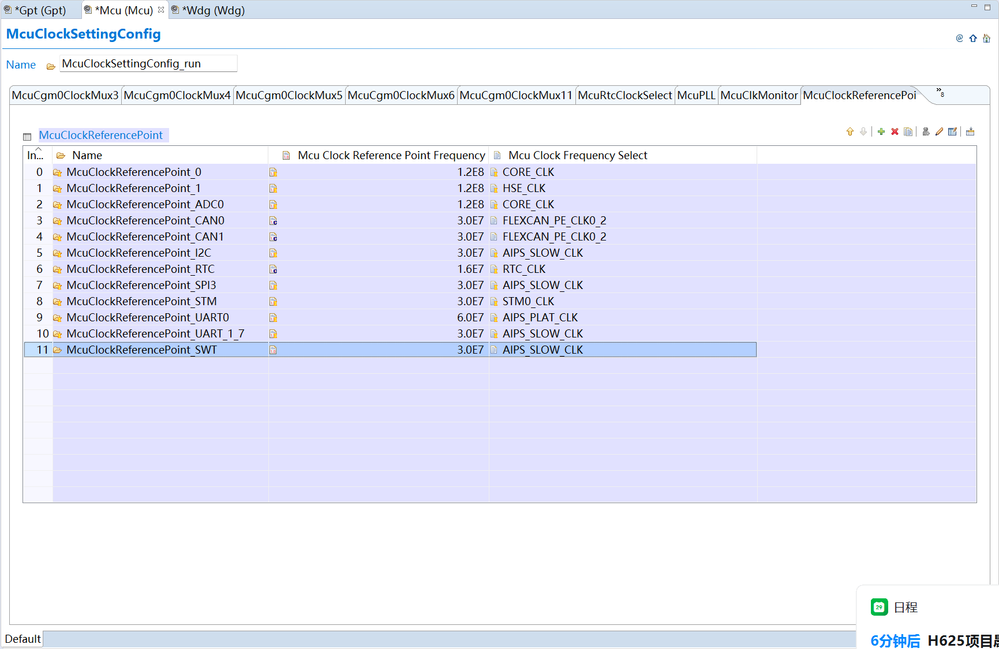Click the grayed move down arrow icon

tap(863, 132)
